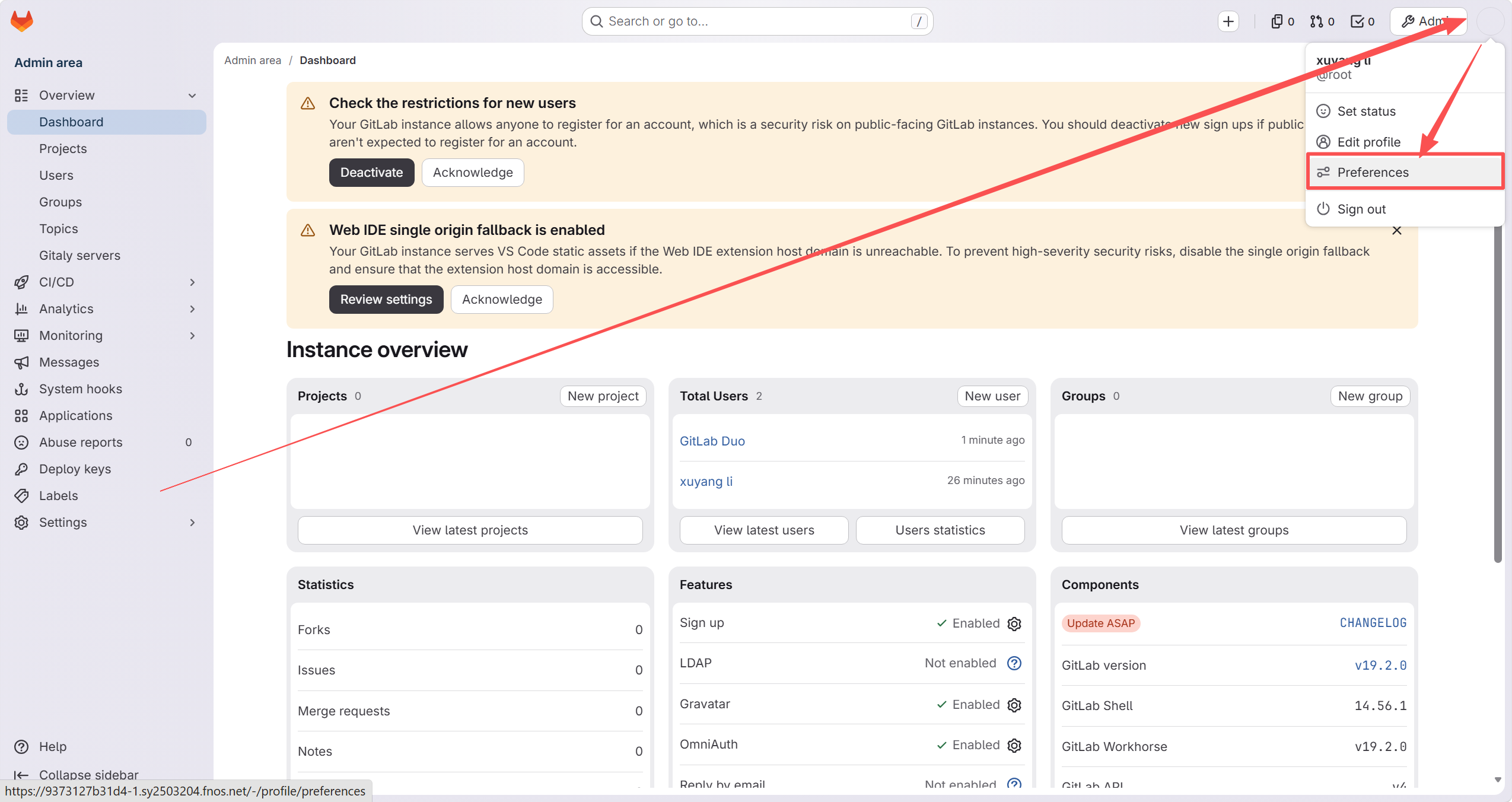Open the create new plus button
1512x802 pixels.
pyautogui.click(x=1228, y=21)
